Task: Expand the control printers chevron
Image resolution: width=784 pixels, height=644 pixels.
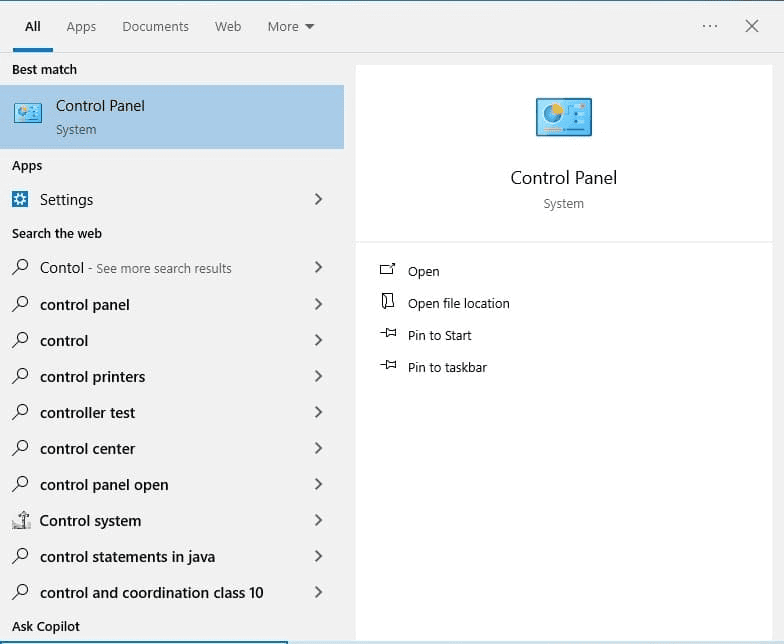Action: pos(318,376)
